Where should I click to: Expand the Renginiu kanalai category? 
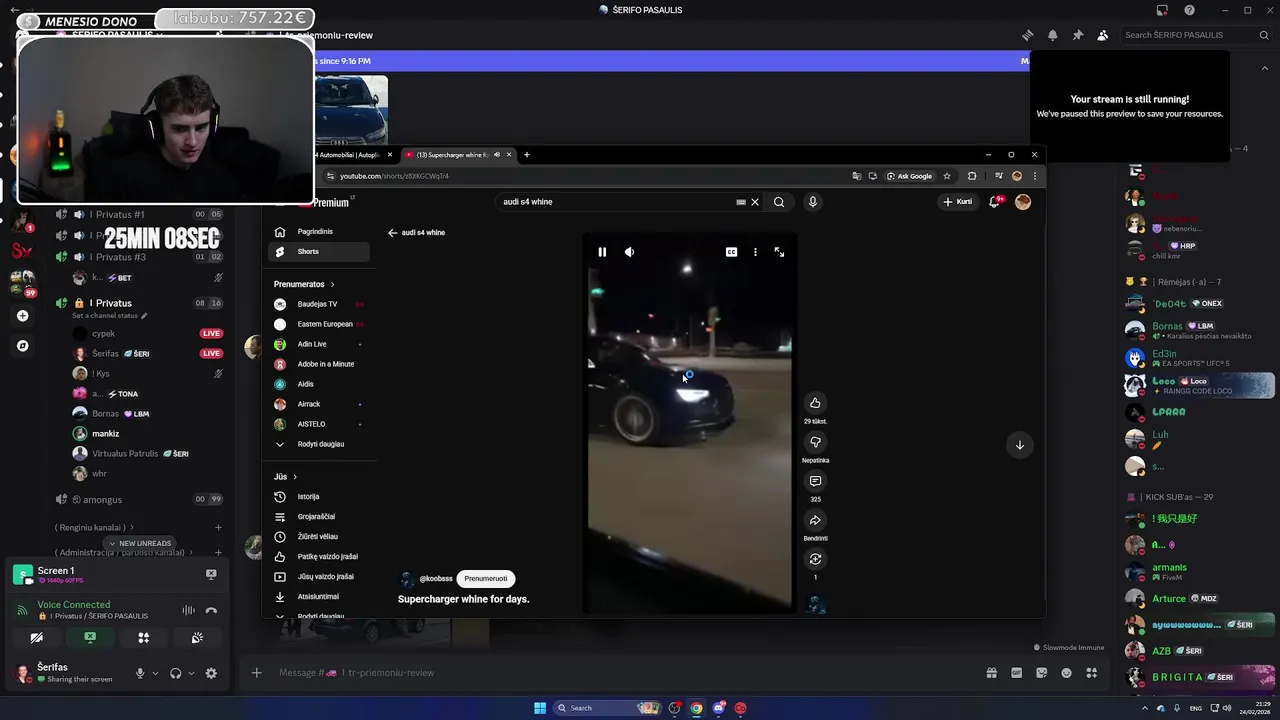pyautogui.click(x=92, y=527)
